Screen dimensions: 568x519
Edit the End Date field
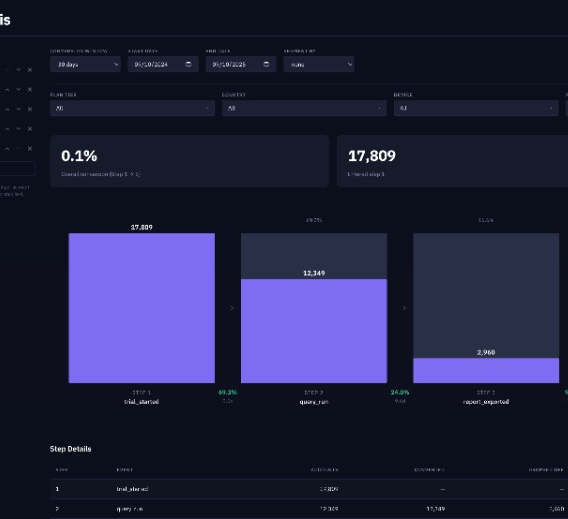click(x=241, y=64)
